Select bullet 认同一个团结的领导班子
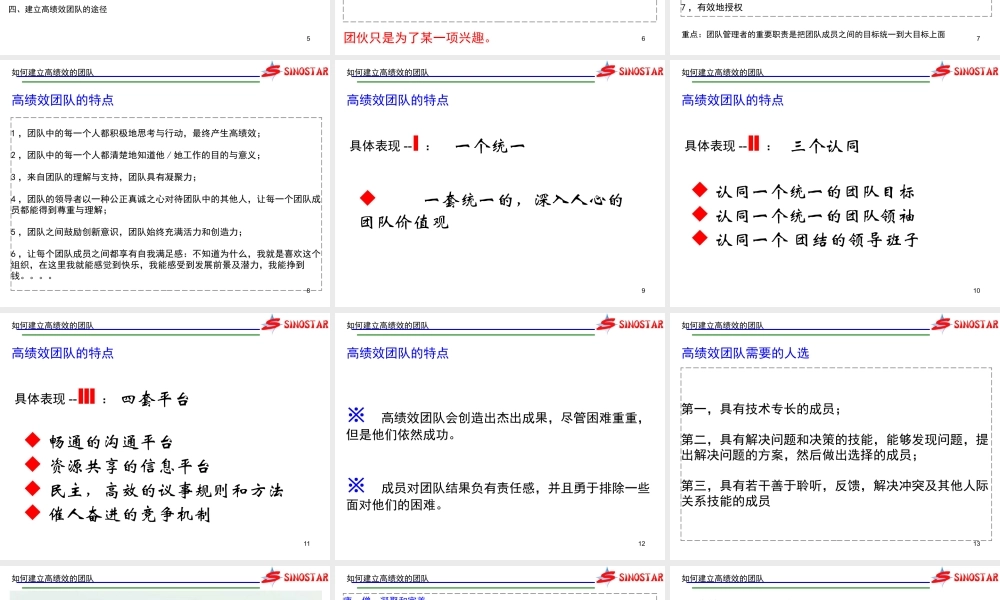 [x=816, y=240]
